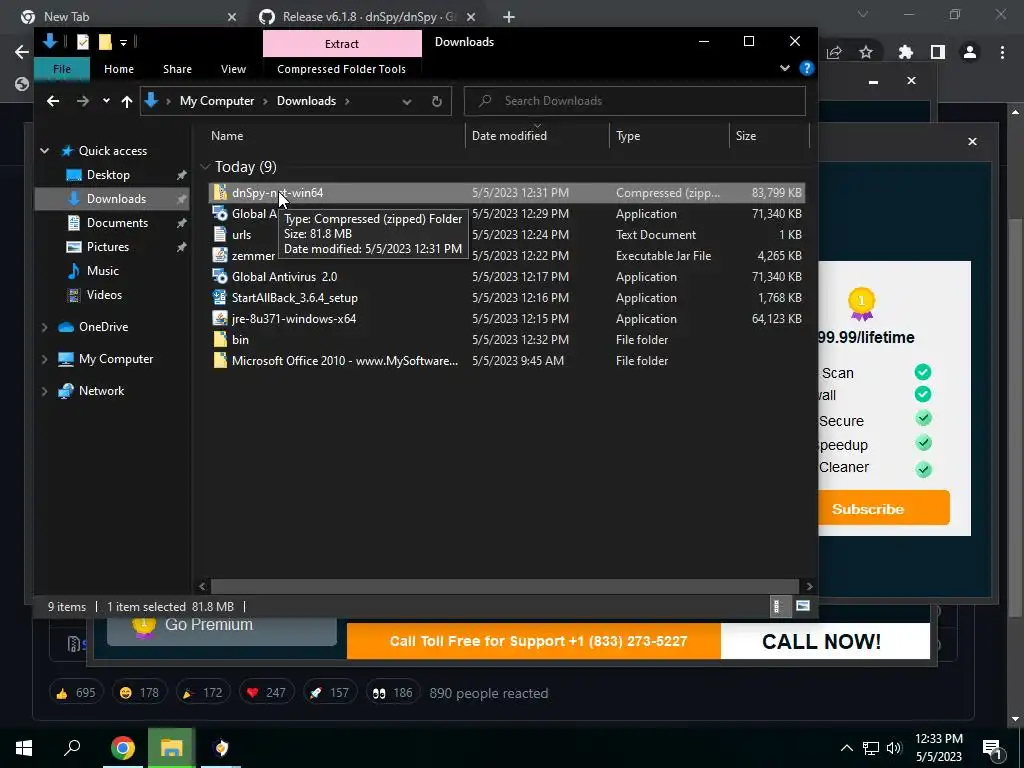This screenshot has height=768, width=1024.
Task: Select the urls text document
Action: pos(241,234)
